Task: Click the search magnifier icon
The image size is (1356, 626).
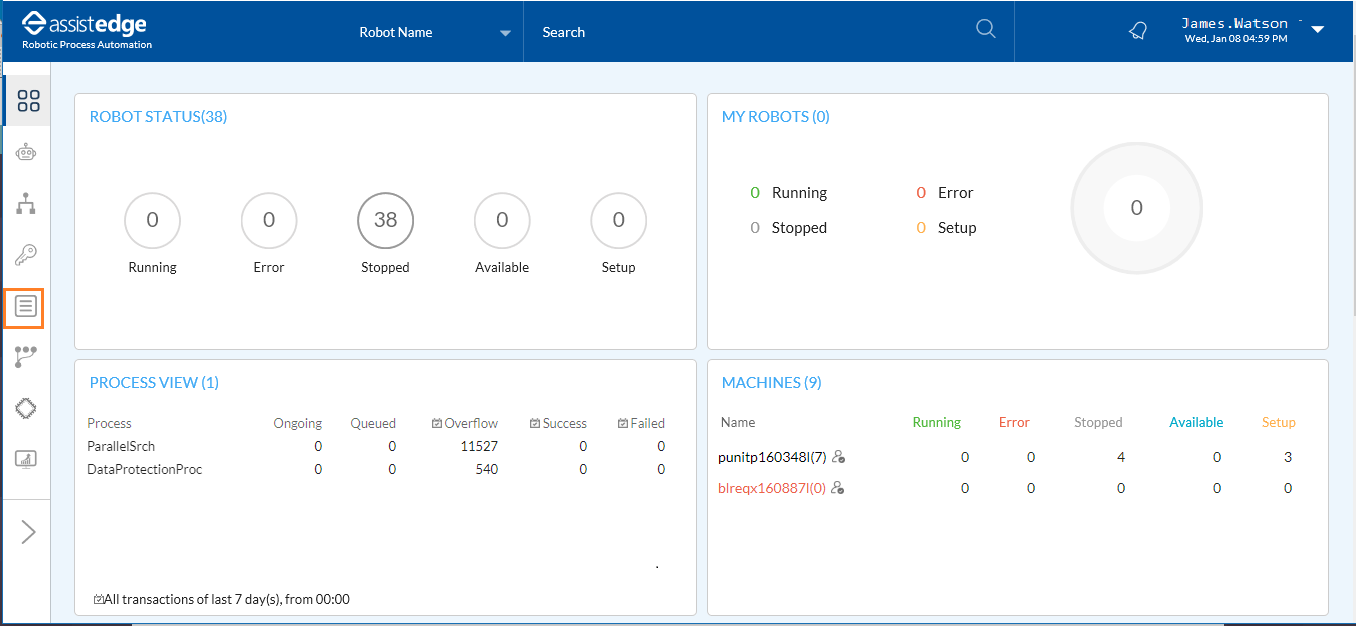Action: pos(986,29)
